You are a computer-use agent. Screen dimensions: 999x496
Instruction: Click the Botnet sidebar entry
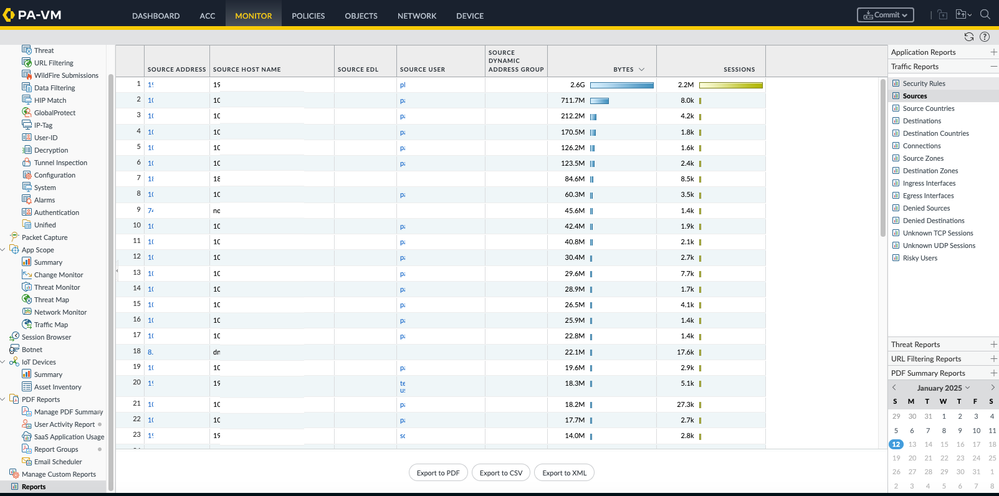[x=32, y=350]
